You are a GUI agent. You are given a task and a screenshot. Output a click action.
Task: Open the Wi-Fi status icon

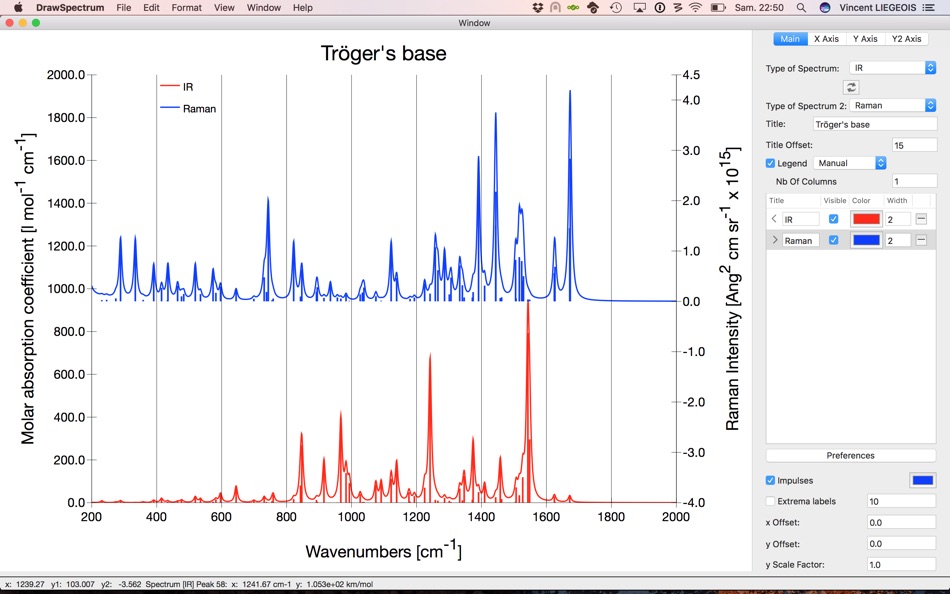696,7
